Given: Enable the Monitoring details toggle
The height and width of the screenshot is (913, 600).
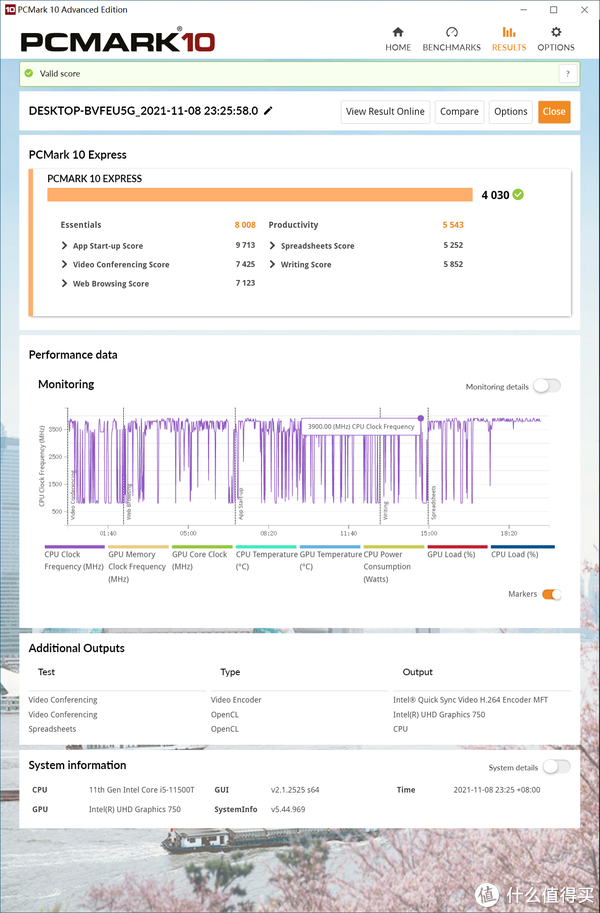Looking at the screenshot, I should click(x=547, y=386).
